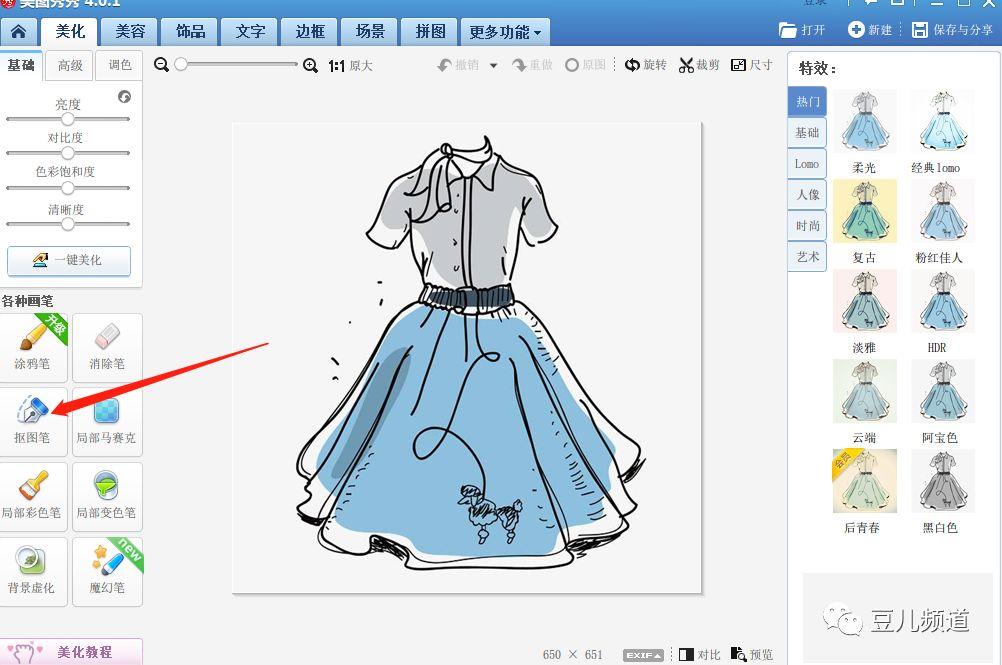Click the 清晰度 slider handle
The width and height of the screenshot is (1002, 665).
[x=68, y=224]
